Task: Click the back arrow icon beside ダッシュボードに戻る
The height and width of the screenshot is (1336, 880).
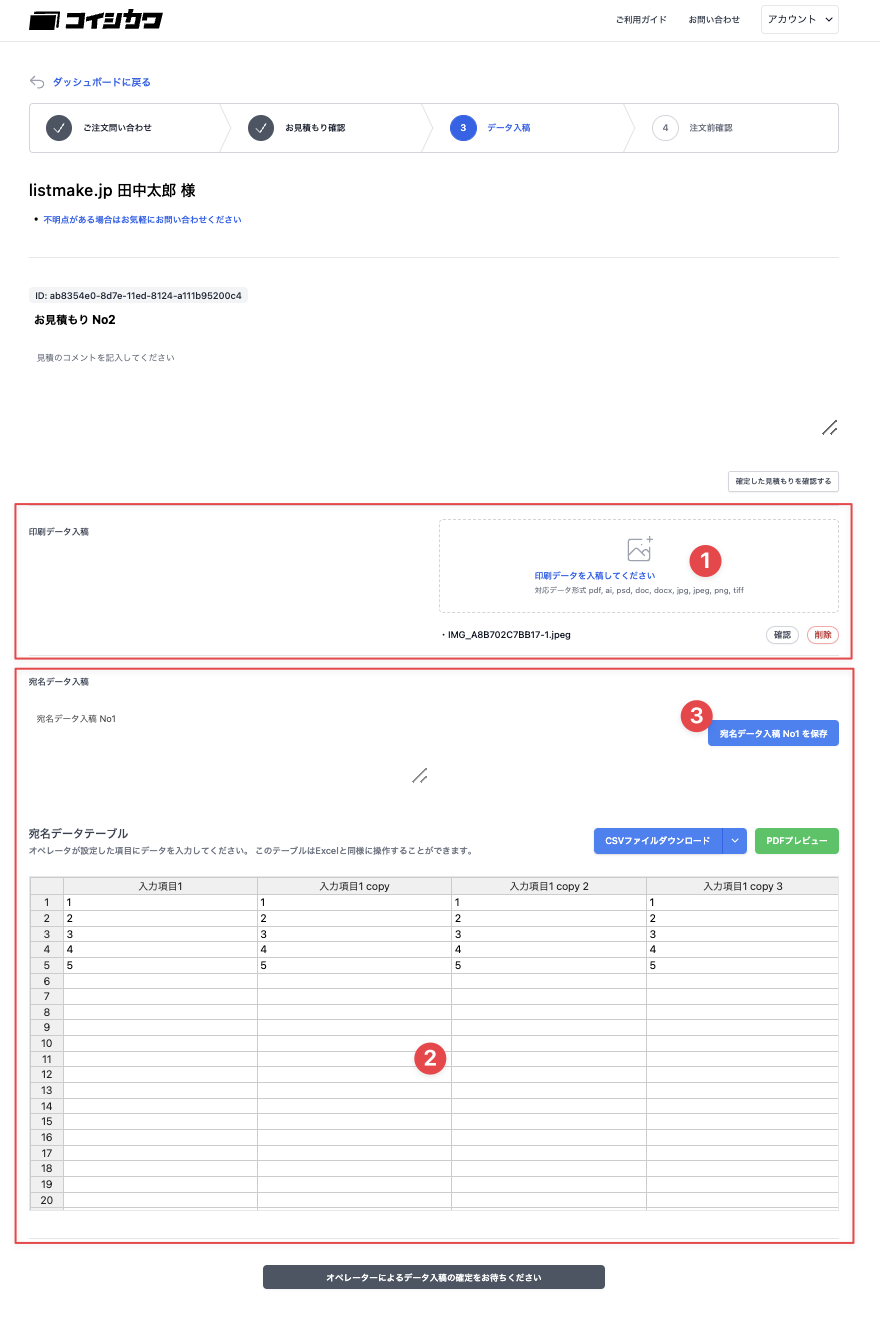Action: (37, 82)
